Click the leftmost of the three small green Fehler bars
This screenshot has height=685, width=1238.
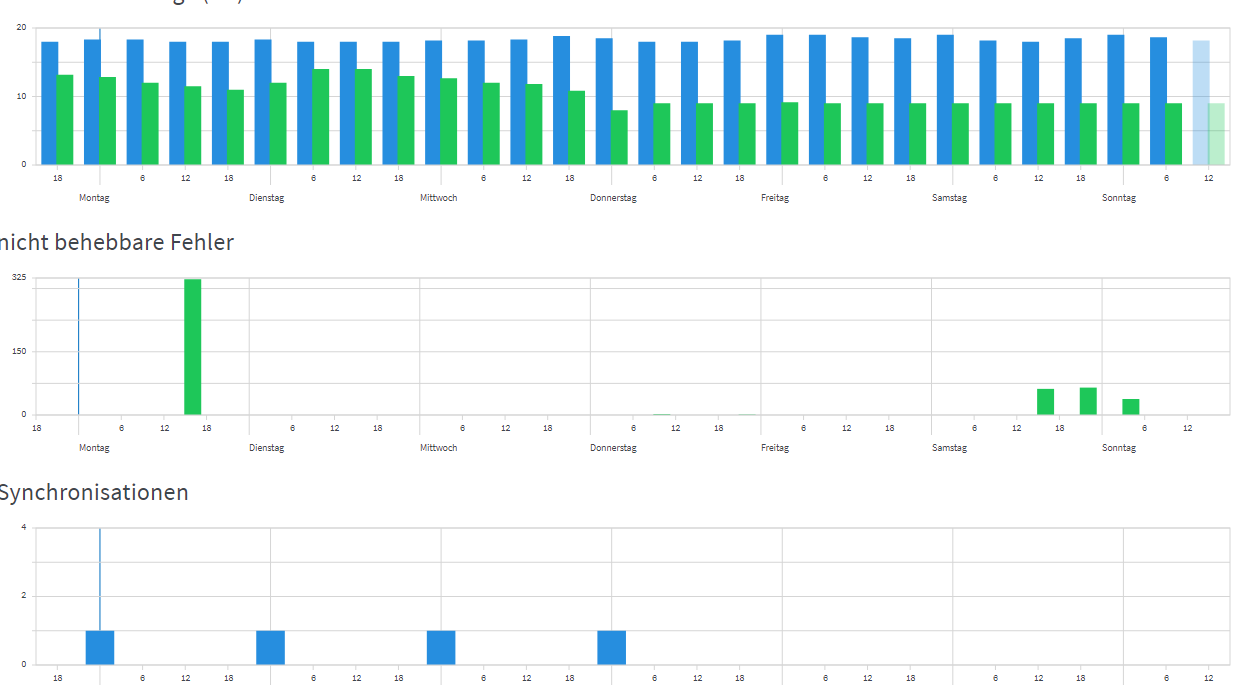click(x=1046, y=402)
